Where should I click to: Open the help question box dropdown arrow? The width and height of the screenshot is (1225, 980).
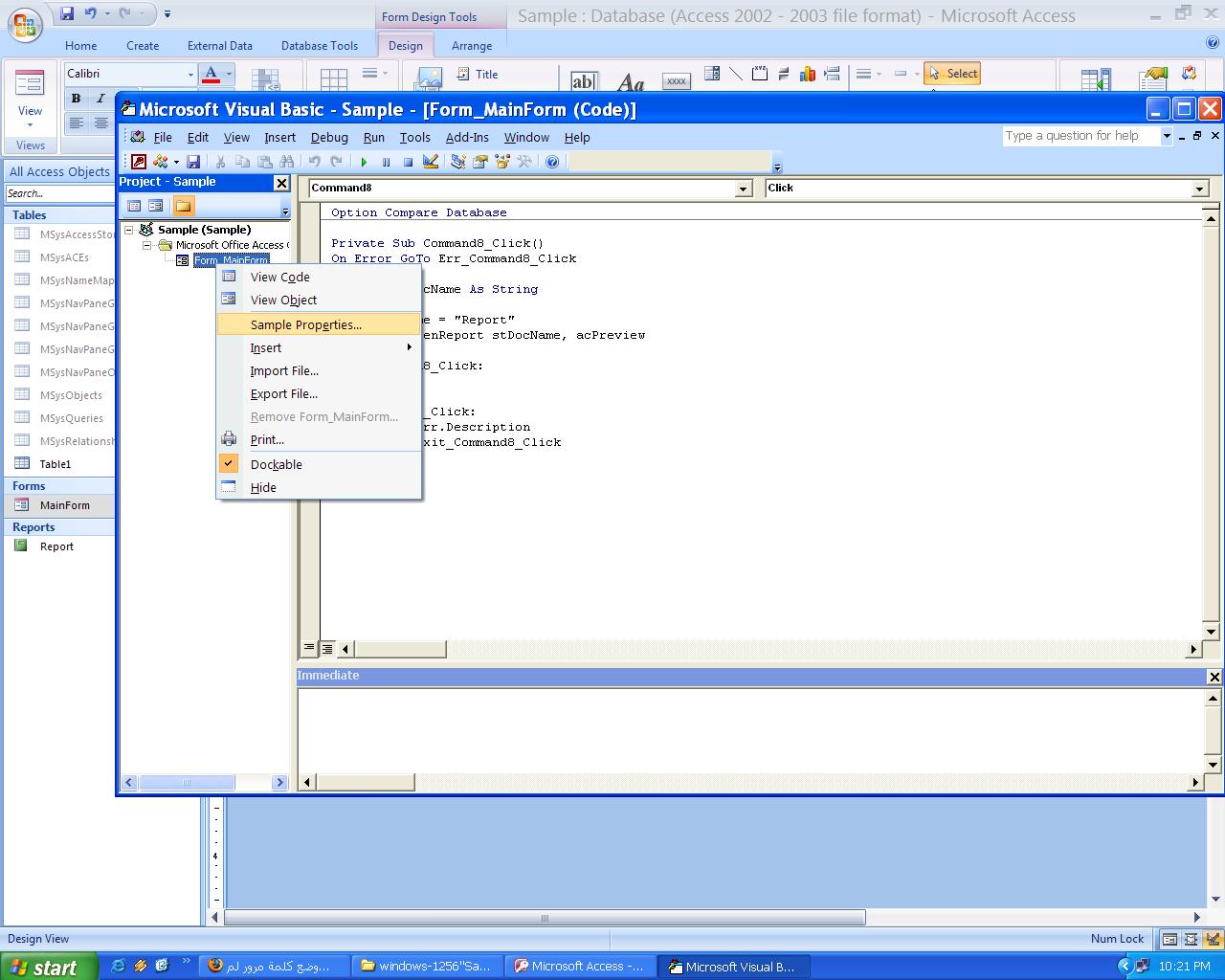[x=1167, y=136]
